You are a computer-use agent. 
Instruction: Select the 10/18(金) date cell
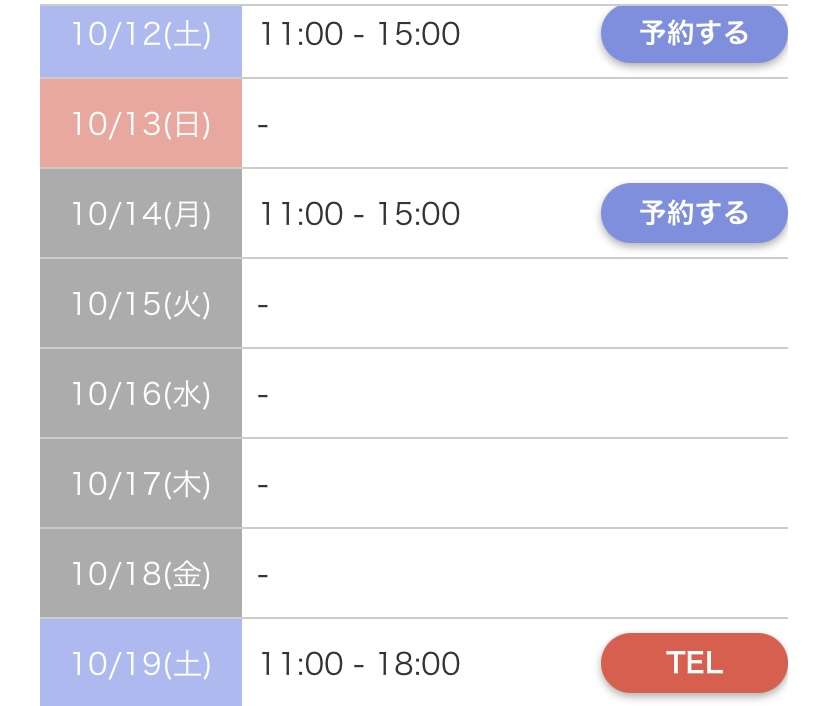tap(141, 573)
